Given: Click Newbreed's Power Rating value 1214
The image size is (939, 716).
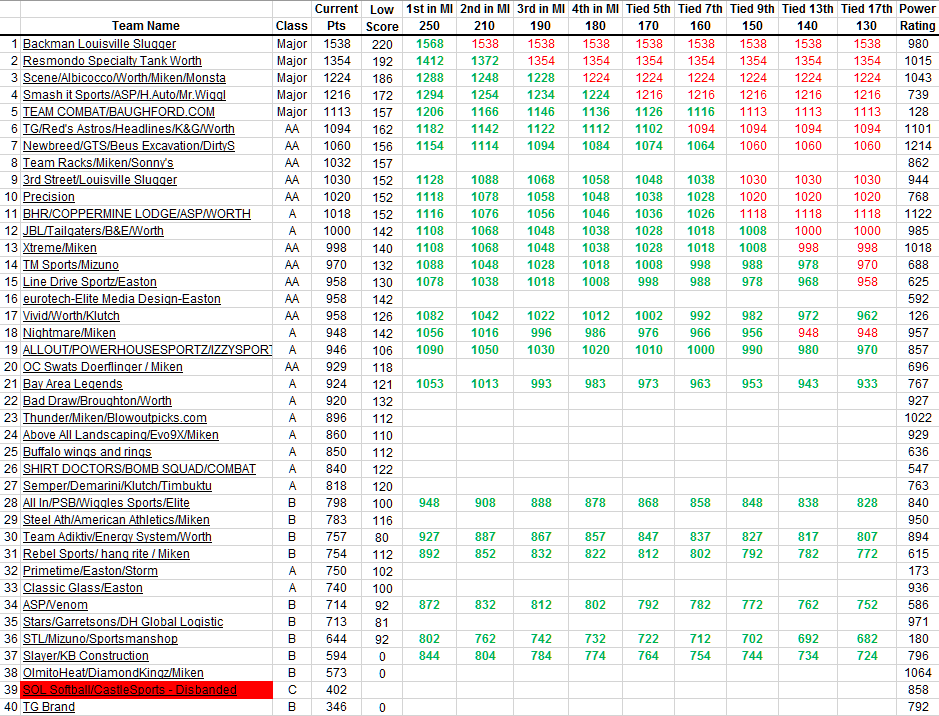Looking at the screenshot, I should click(918, 145).
